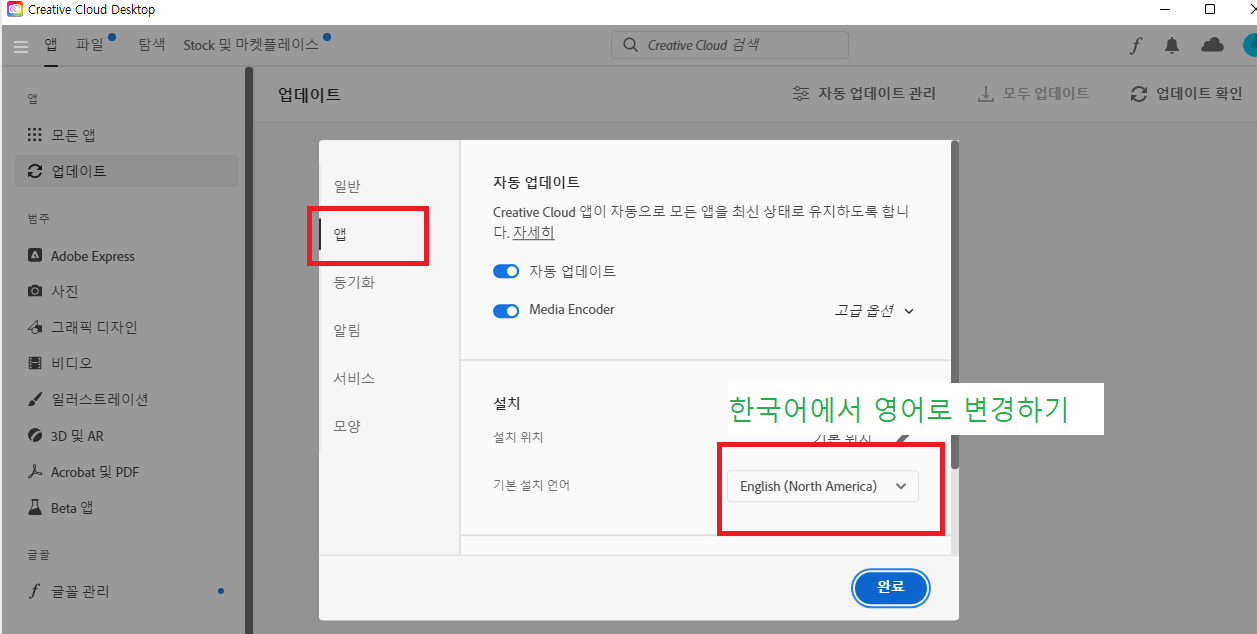The width and height of the screenshot is (1257, 634).
Task: Click the pencil edit icon for 설치 위치
Action: 902,438
